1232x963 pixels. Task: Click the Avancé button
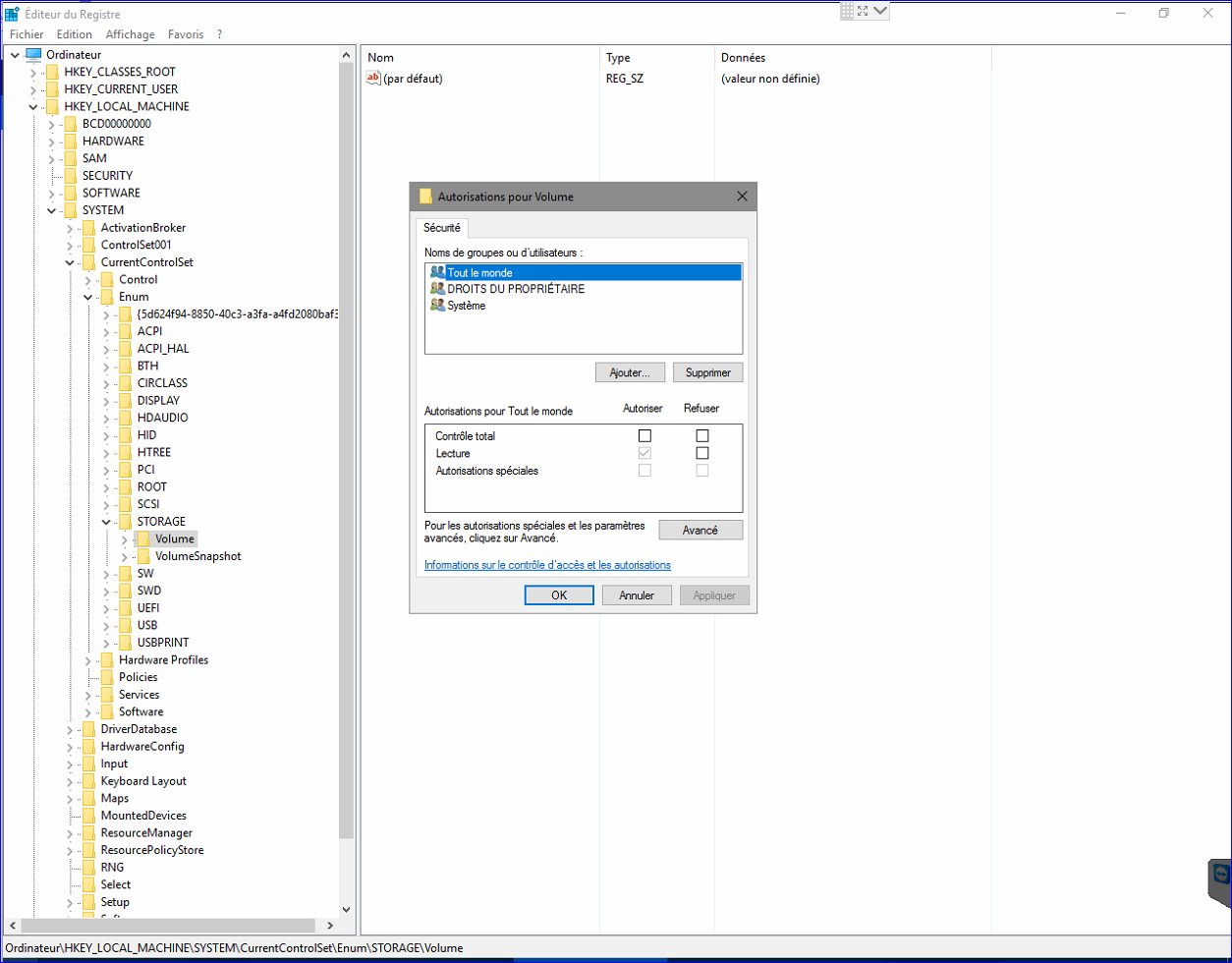[700, 531]
